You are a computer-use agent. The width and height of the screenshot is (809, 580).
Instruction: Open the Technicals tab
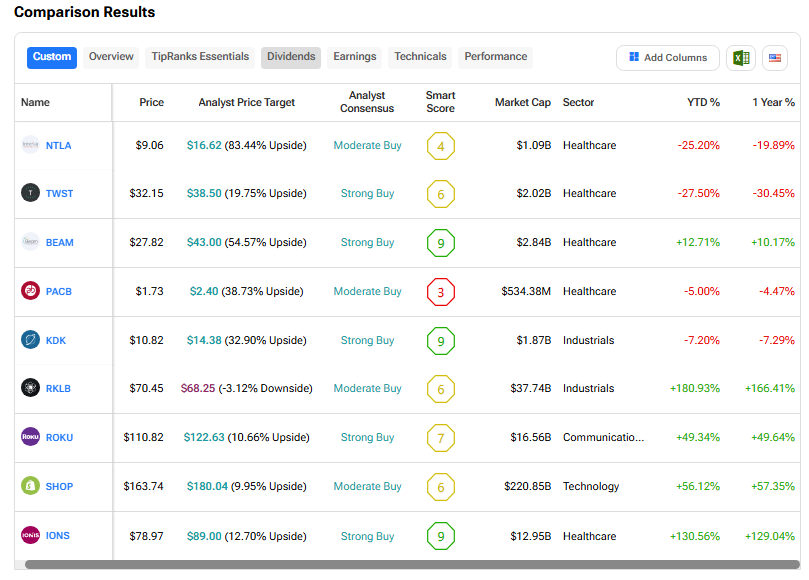[x=420, y=57]
